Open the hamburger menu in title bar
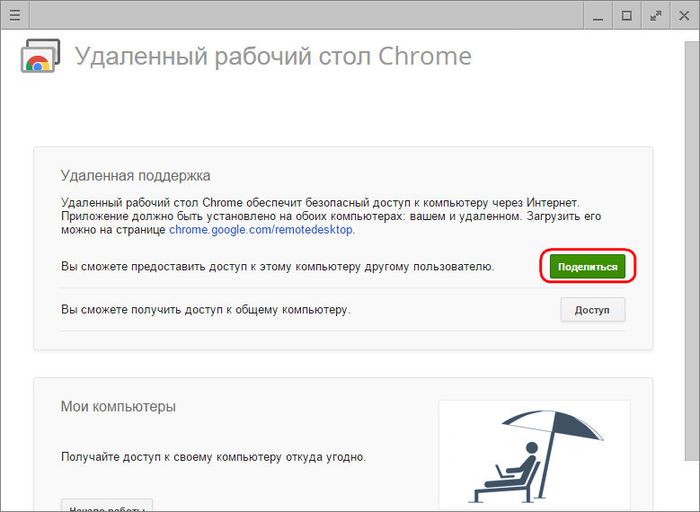Screen dimensions: 700x512 (15, 15)
